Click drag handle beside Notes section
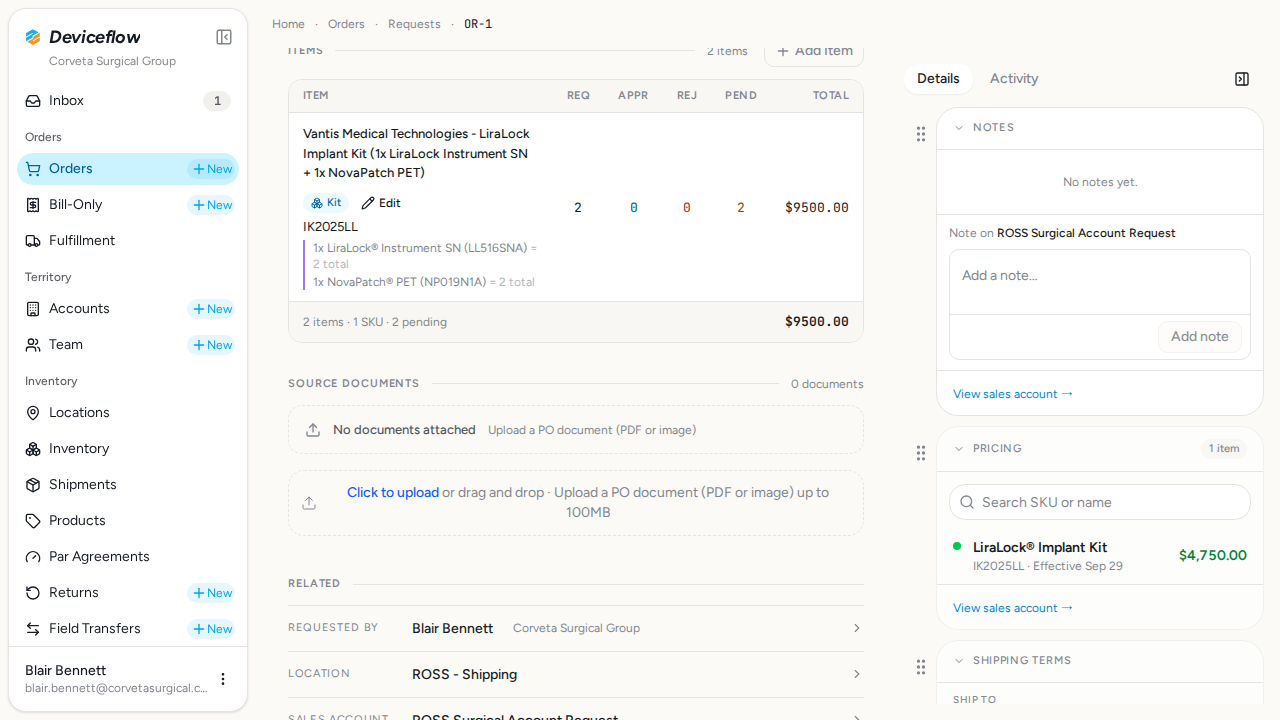This screenshot has height=720, width=1280. 921,134
